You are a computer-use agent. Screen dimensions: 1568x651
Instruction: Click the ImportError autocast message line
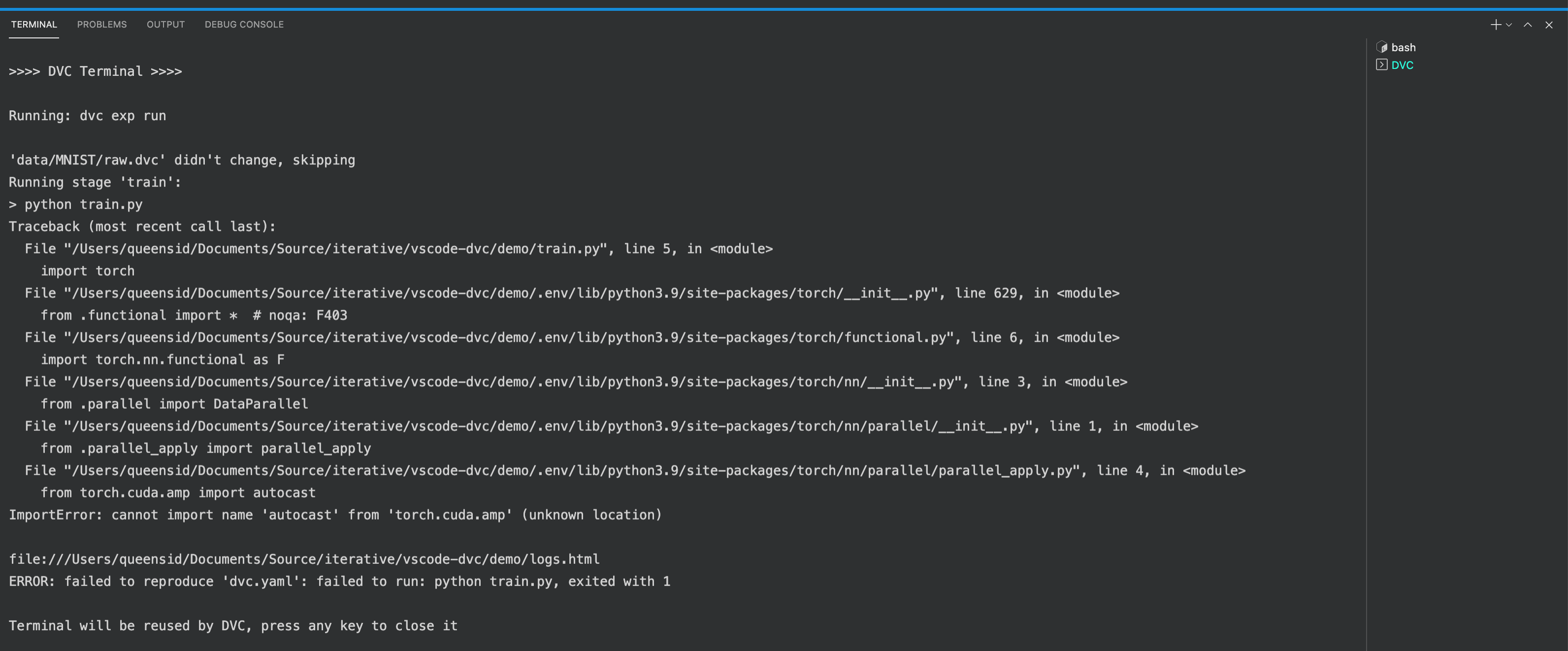335,514
